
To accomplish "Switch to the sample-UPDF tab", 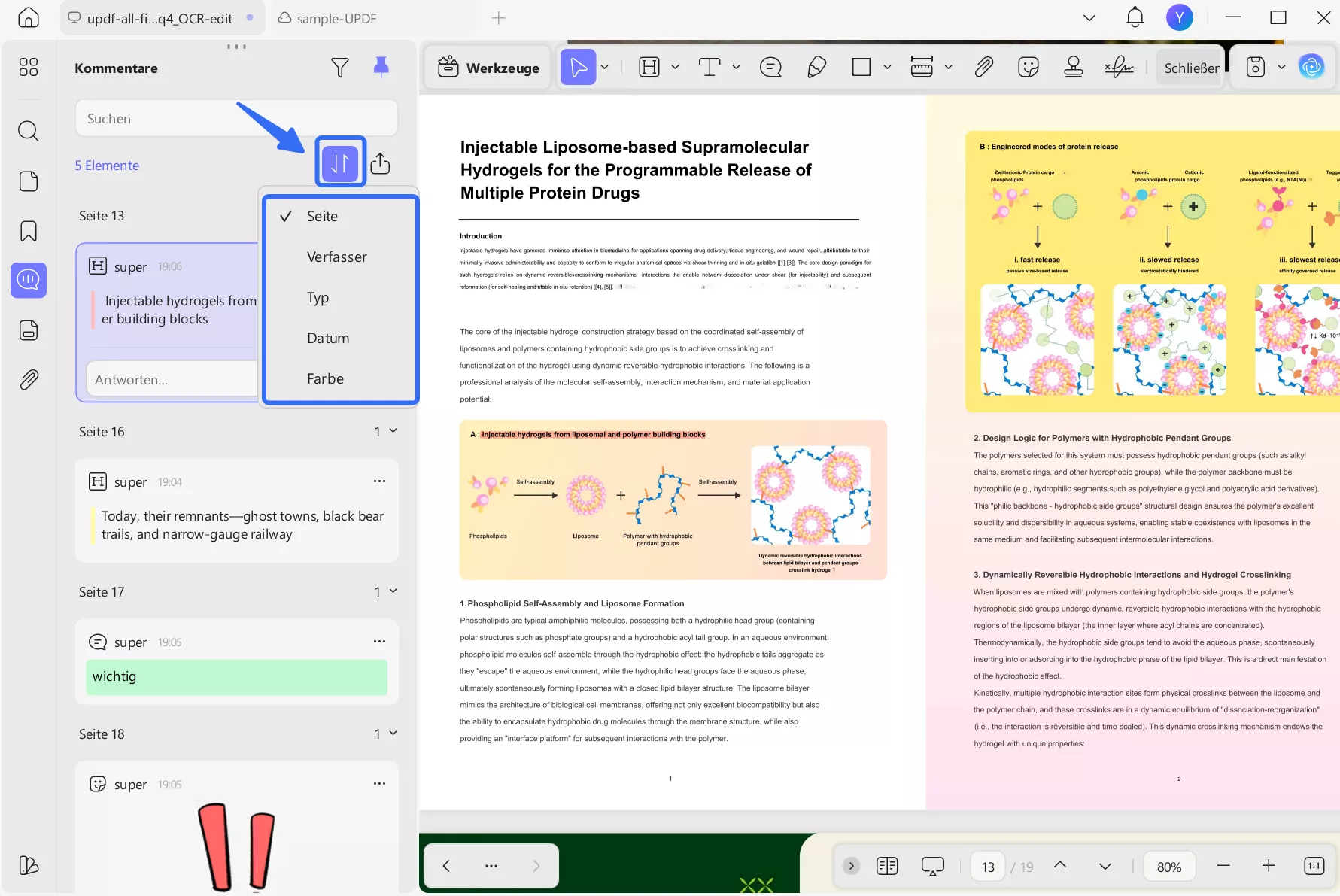I will (336, 18).
